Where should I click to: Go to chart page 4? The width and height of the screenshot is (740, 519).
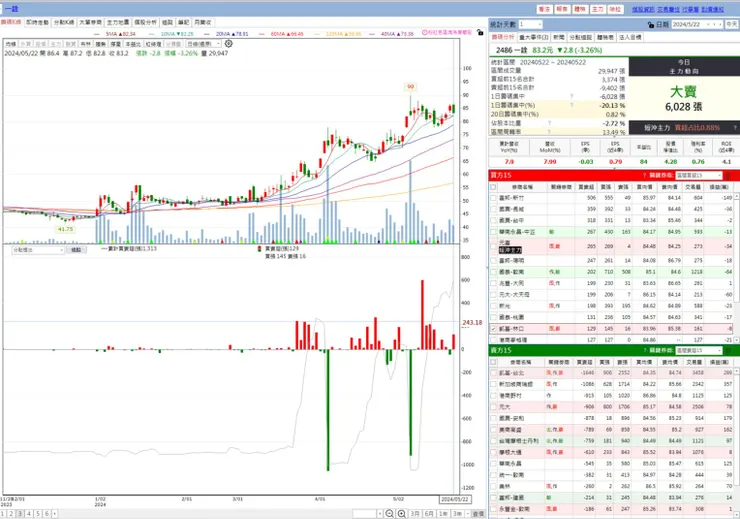pos(29,513)
